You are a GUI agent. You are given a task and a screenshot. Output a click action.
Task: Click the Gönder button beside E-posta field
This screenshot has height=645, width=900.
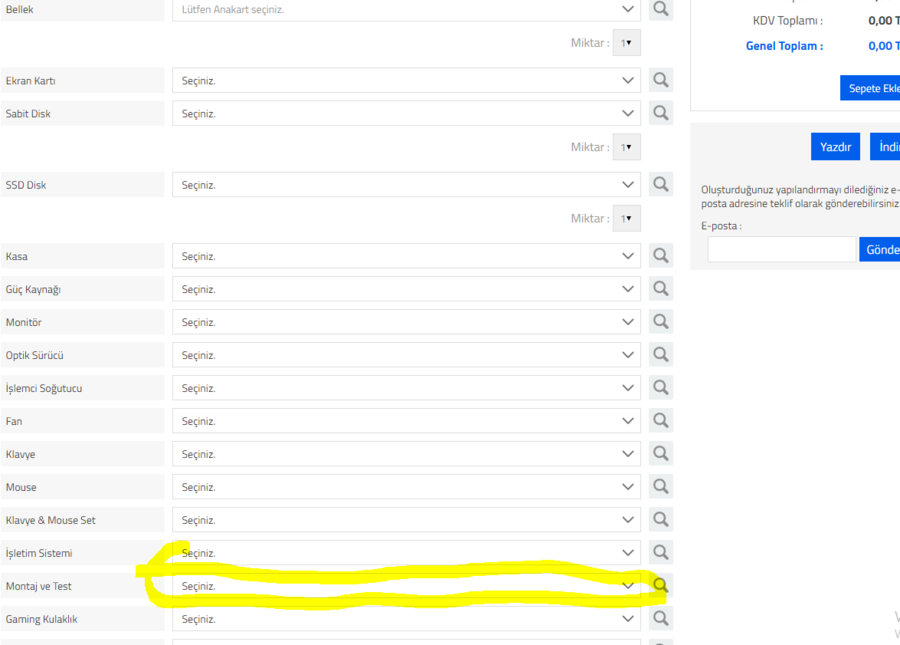(x=880, y=250)
